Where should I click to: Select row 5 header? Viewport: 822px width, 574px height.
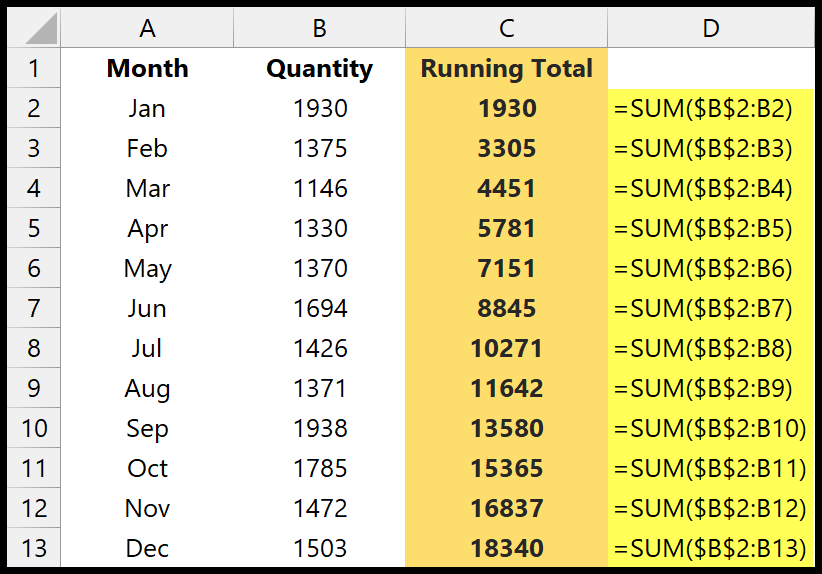34,228
